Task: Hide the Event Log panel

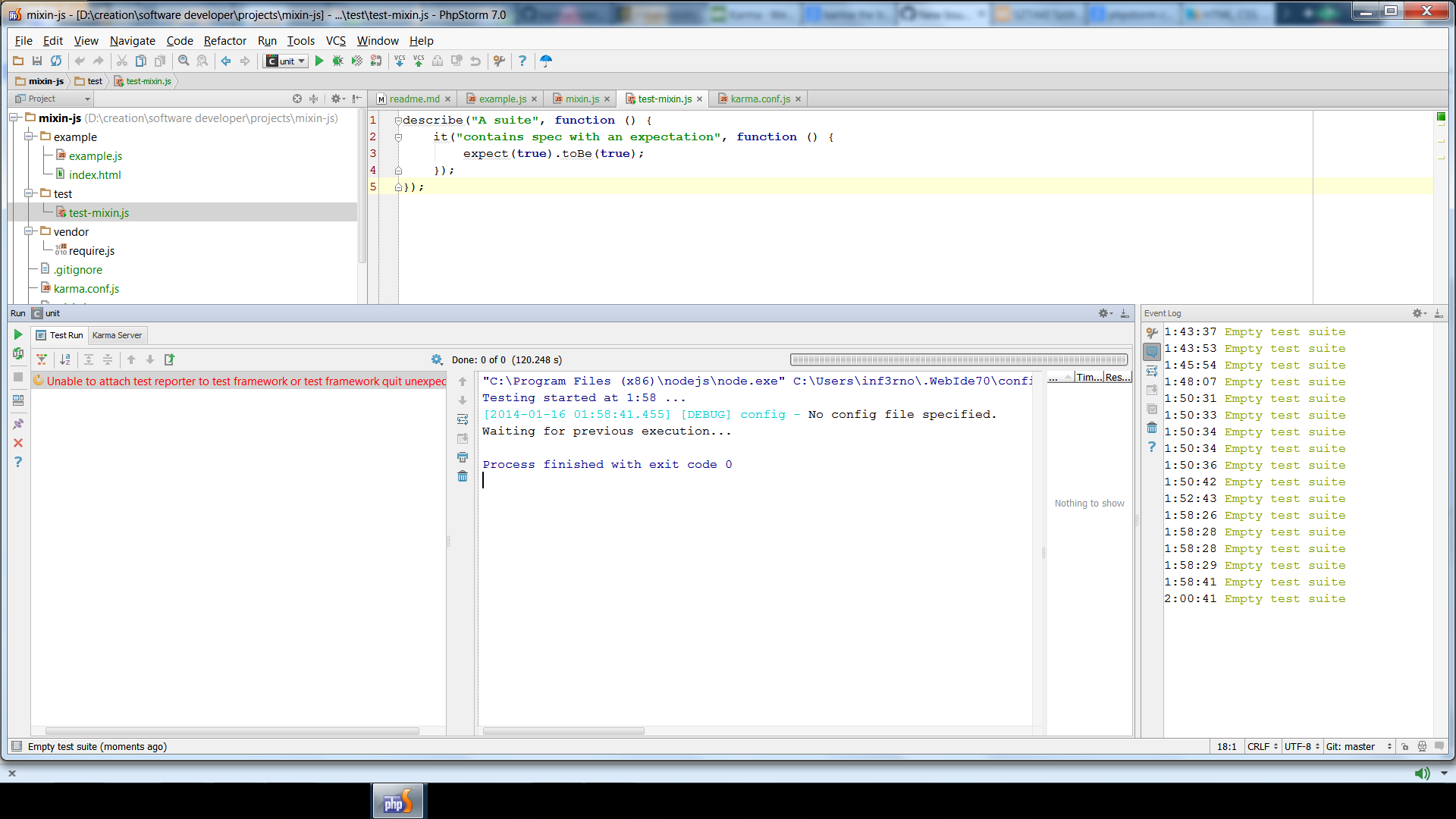Action: [x=1439, y=312]
